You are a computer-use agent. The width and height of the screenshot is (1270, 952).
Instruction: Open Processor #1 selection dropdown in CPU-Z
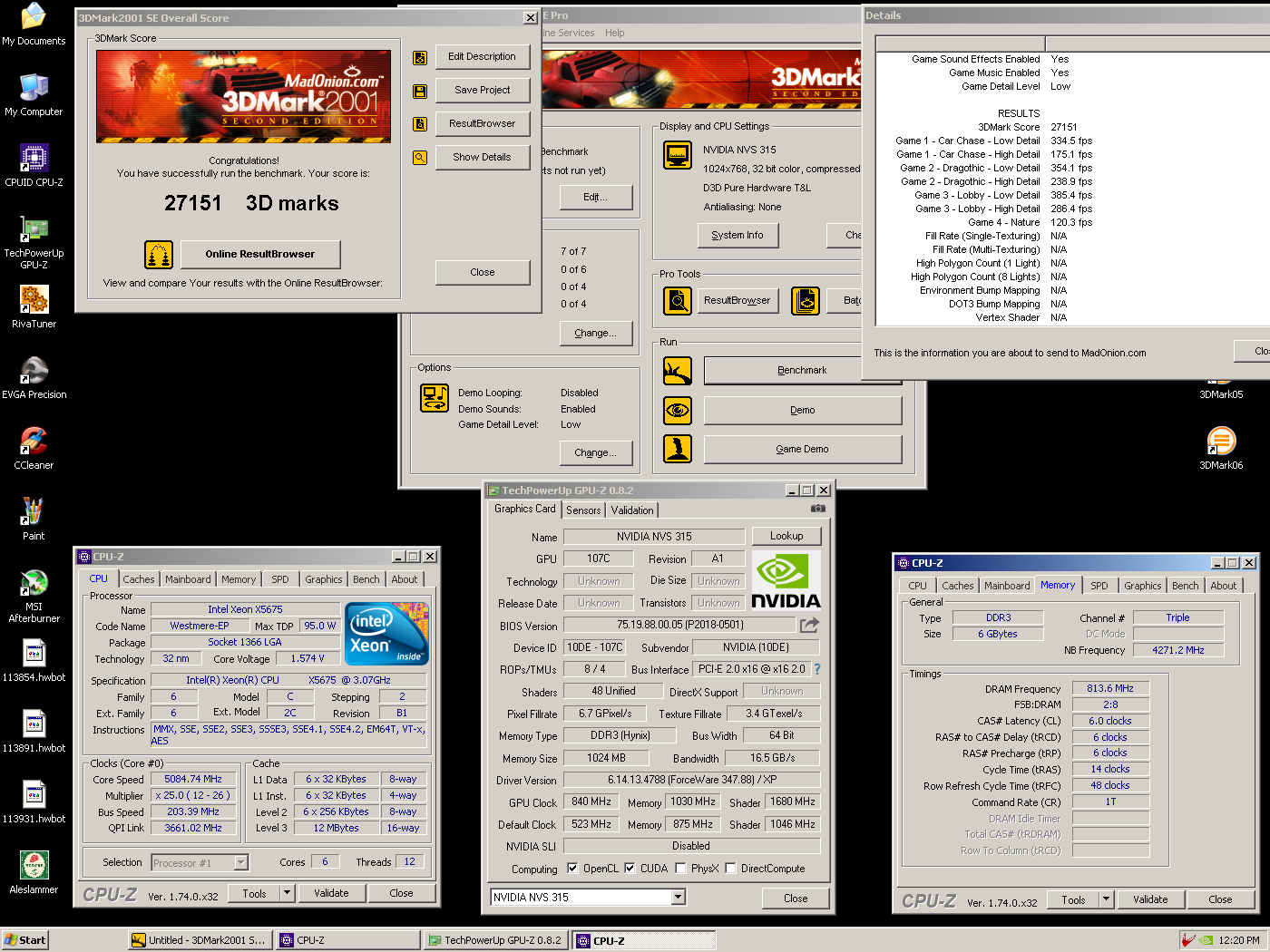[241, 863]
